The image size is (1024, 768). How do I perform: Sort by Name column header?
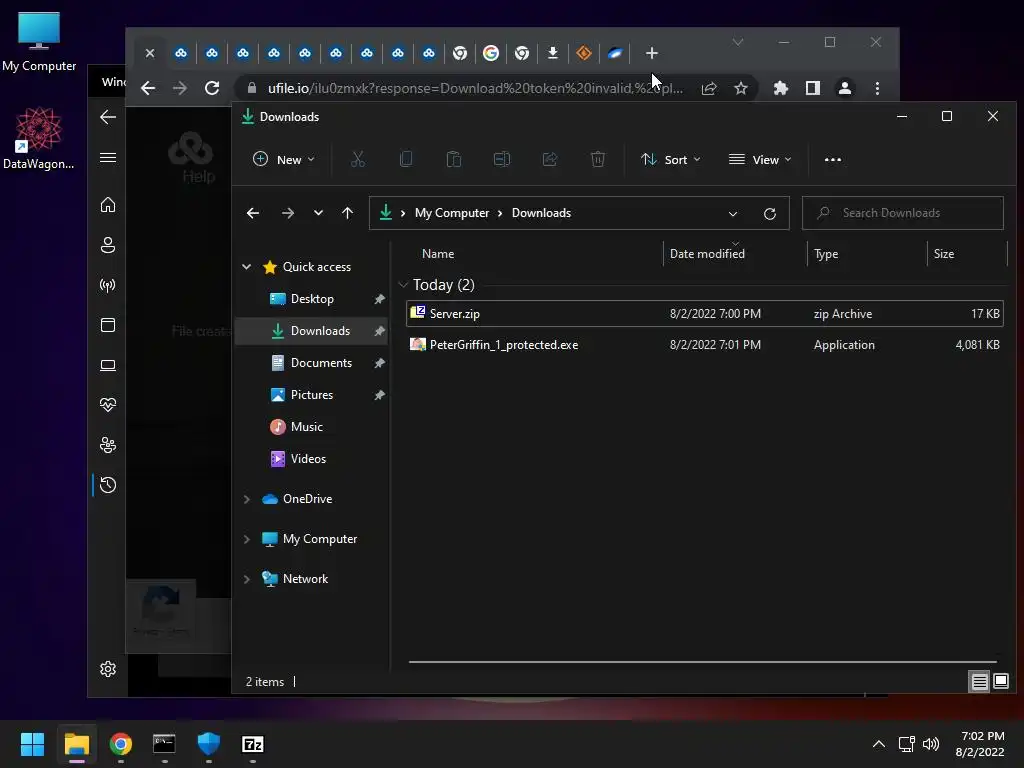(438, 253)
